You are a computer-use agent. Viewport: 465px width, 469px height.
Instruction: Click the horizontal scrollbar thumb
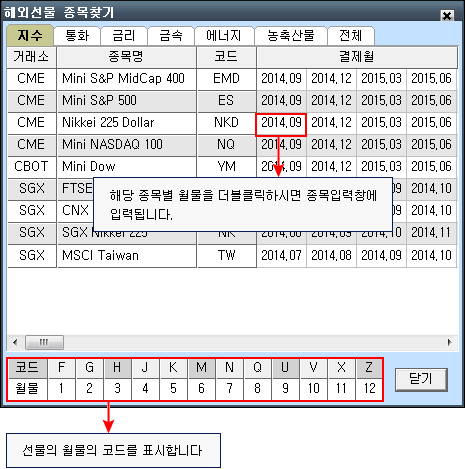(44, 342)
